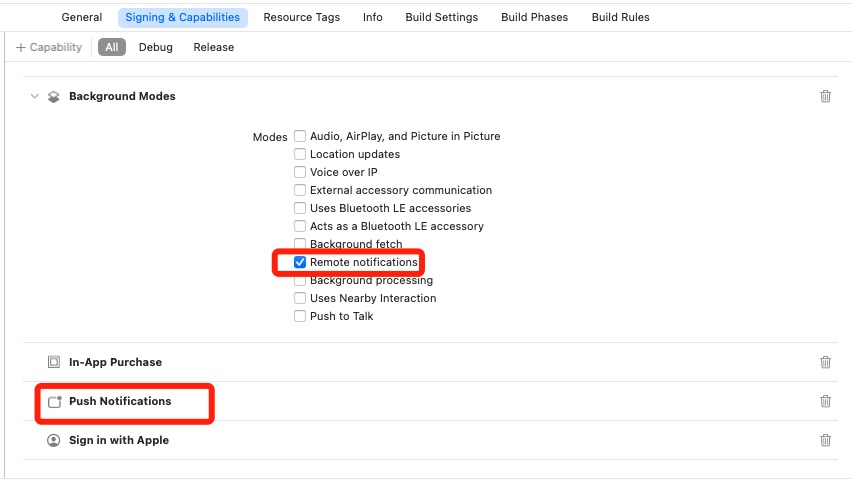
Task: Click trash icon next to Sign in with Apple
Action: point(825,440)
